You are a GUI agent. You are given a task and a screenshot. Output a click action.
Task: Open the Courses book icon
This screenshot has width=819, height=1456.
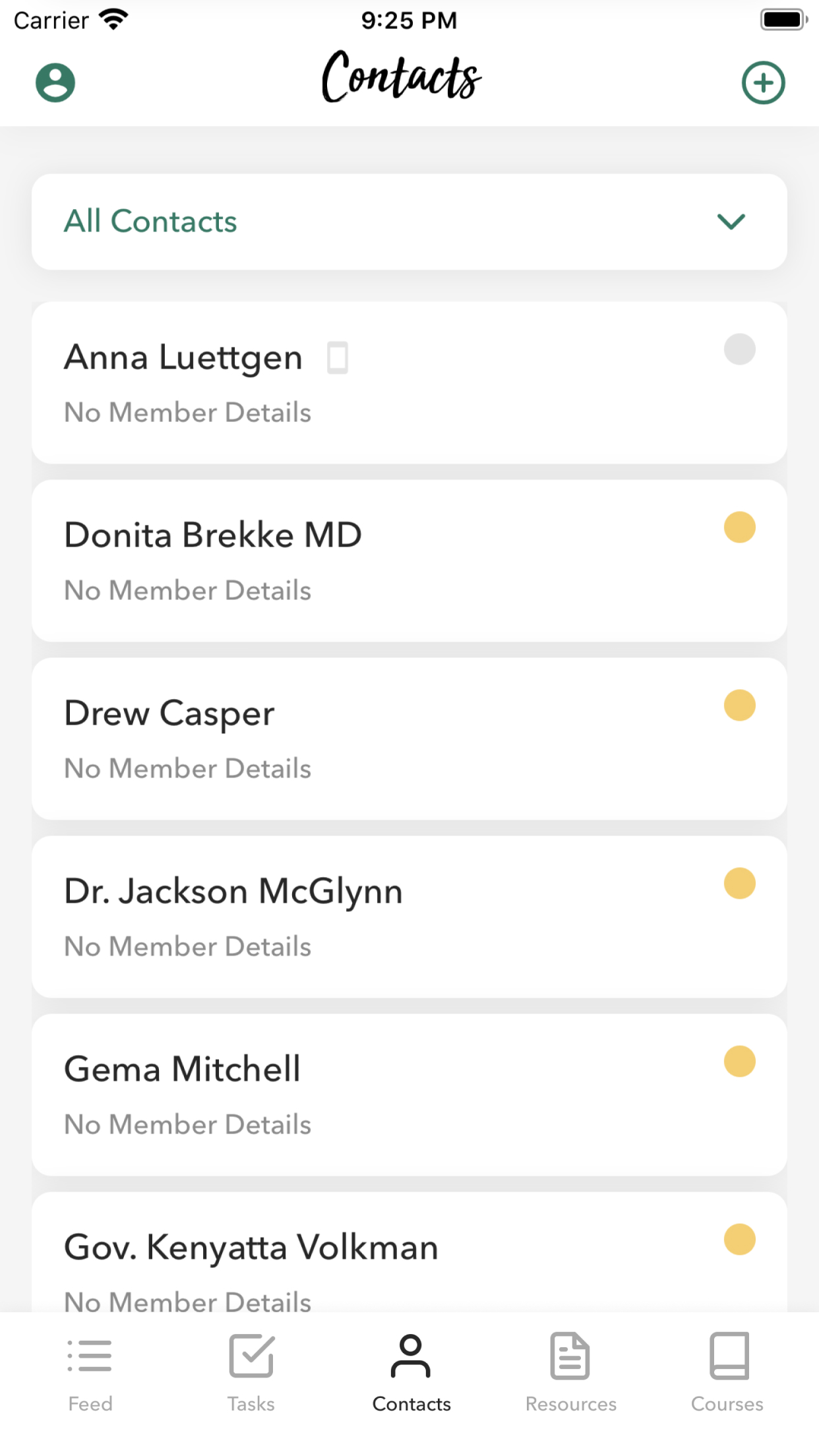729,1356
